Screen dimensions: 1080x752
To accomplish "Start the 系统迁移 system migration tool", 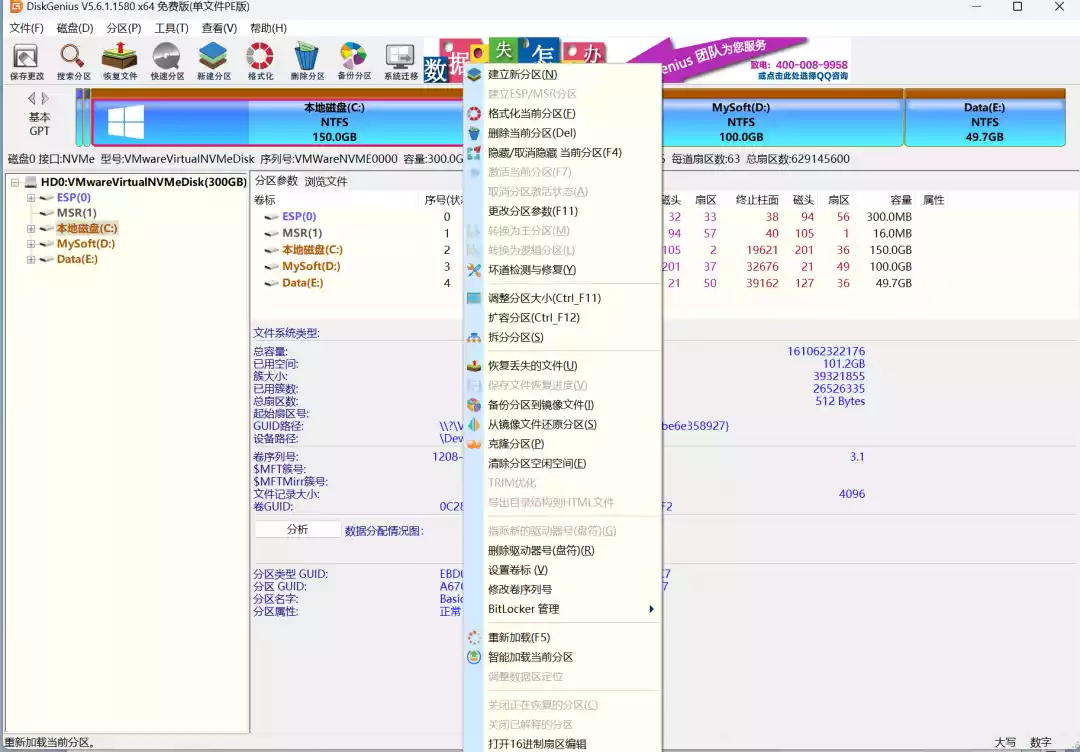I will pyautogui.click(x=398, y=62).
